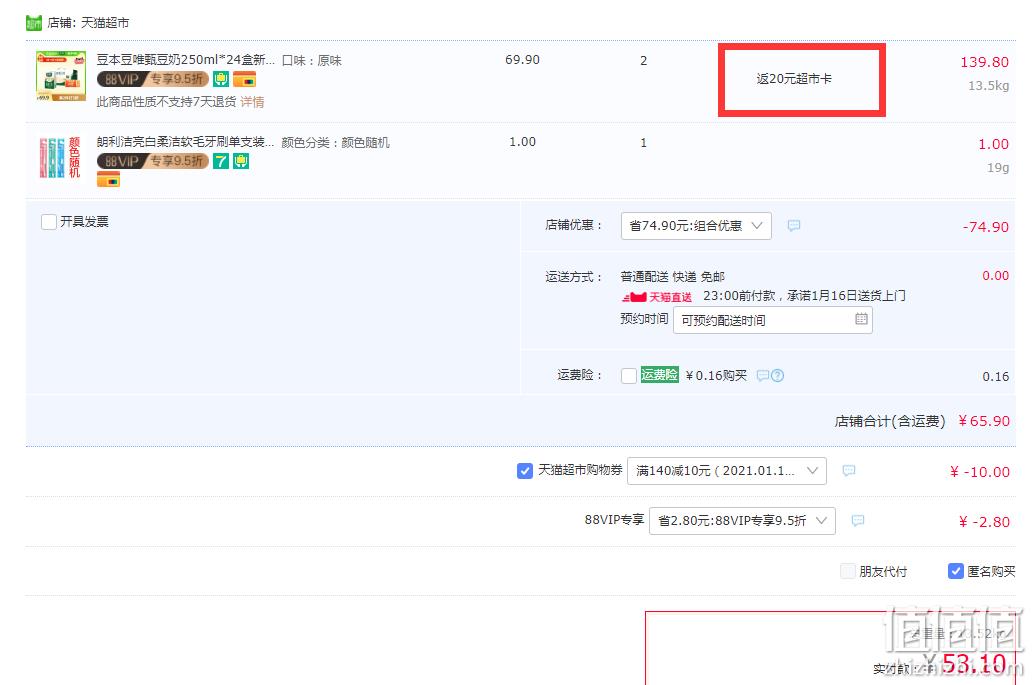Viewport: 1033px width, 685px height.
Task: Click the 颜色分类：颜色随机 text
Action: point(335,143)
